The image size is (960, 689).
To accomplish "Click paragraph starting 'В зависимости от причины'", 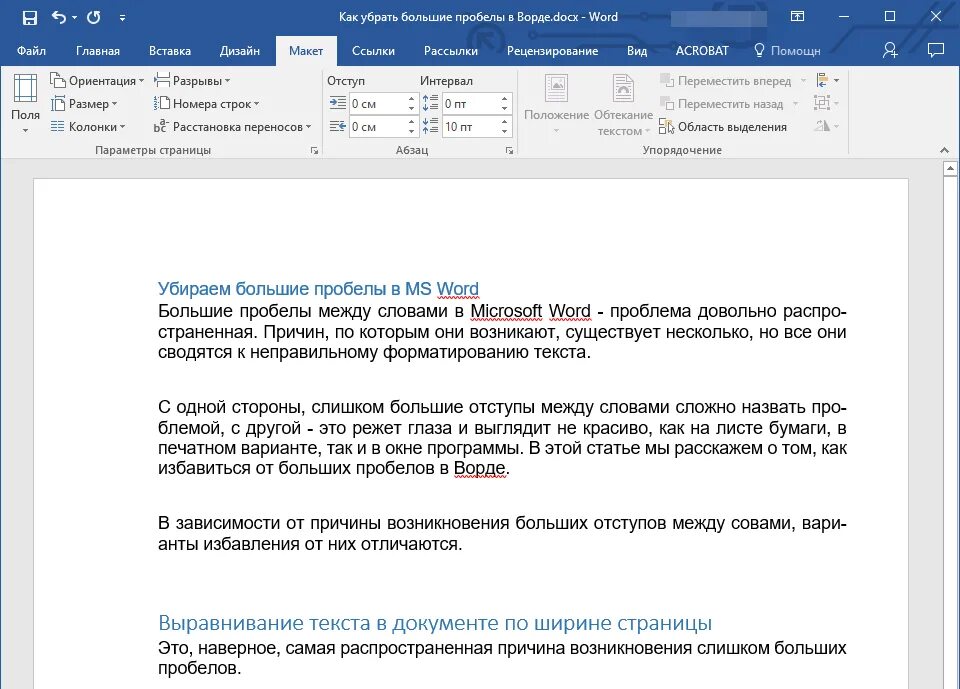I will coord(502,533).
